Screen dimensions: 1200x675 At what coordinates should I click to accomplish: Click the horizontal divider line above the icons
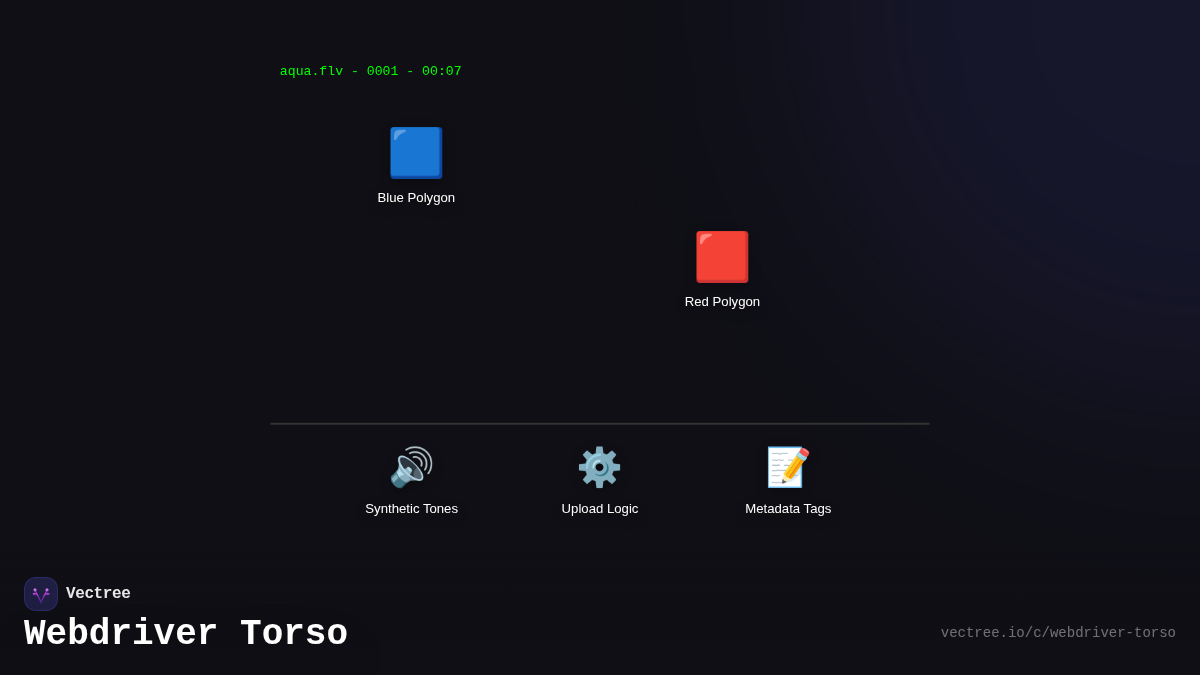(600, 422)
